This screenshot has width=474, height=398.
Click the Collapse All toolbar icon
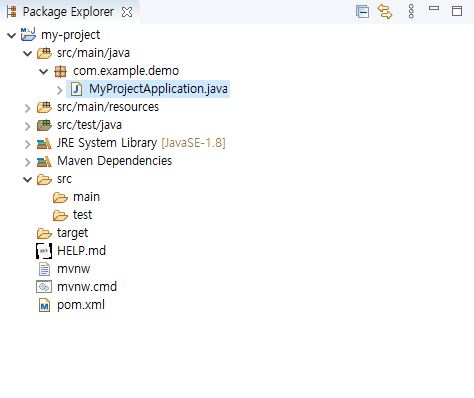[x=362, y=12]
